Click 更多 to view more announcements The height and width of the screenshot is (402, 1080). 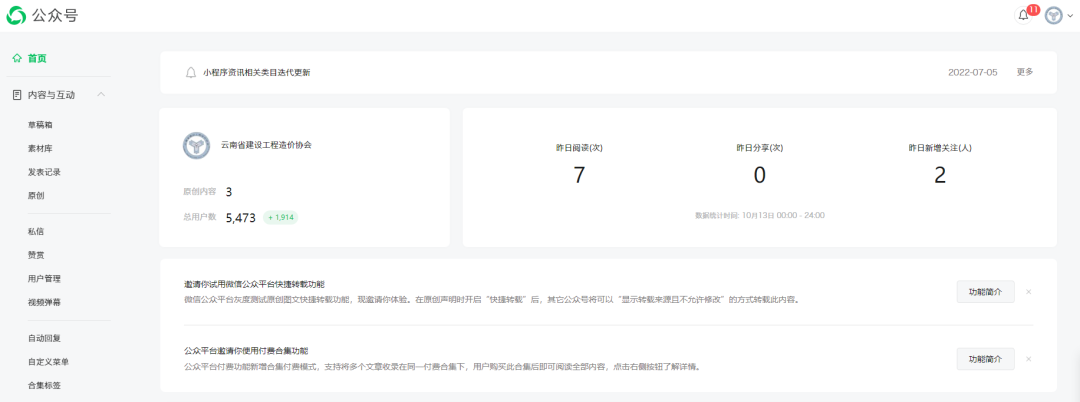point(1025,72)
